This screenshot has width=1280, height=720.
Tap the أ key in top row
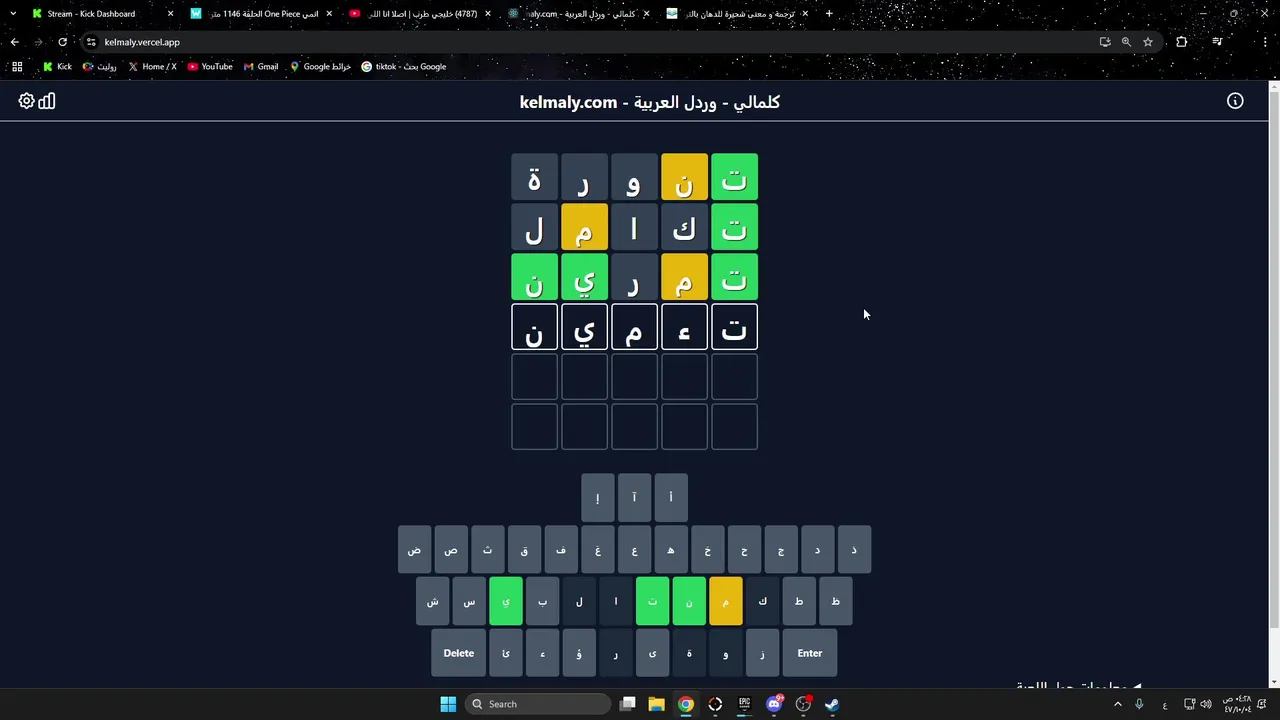[671, 497]
